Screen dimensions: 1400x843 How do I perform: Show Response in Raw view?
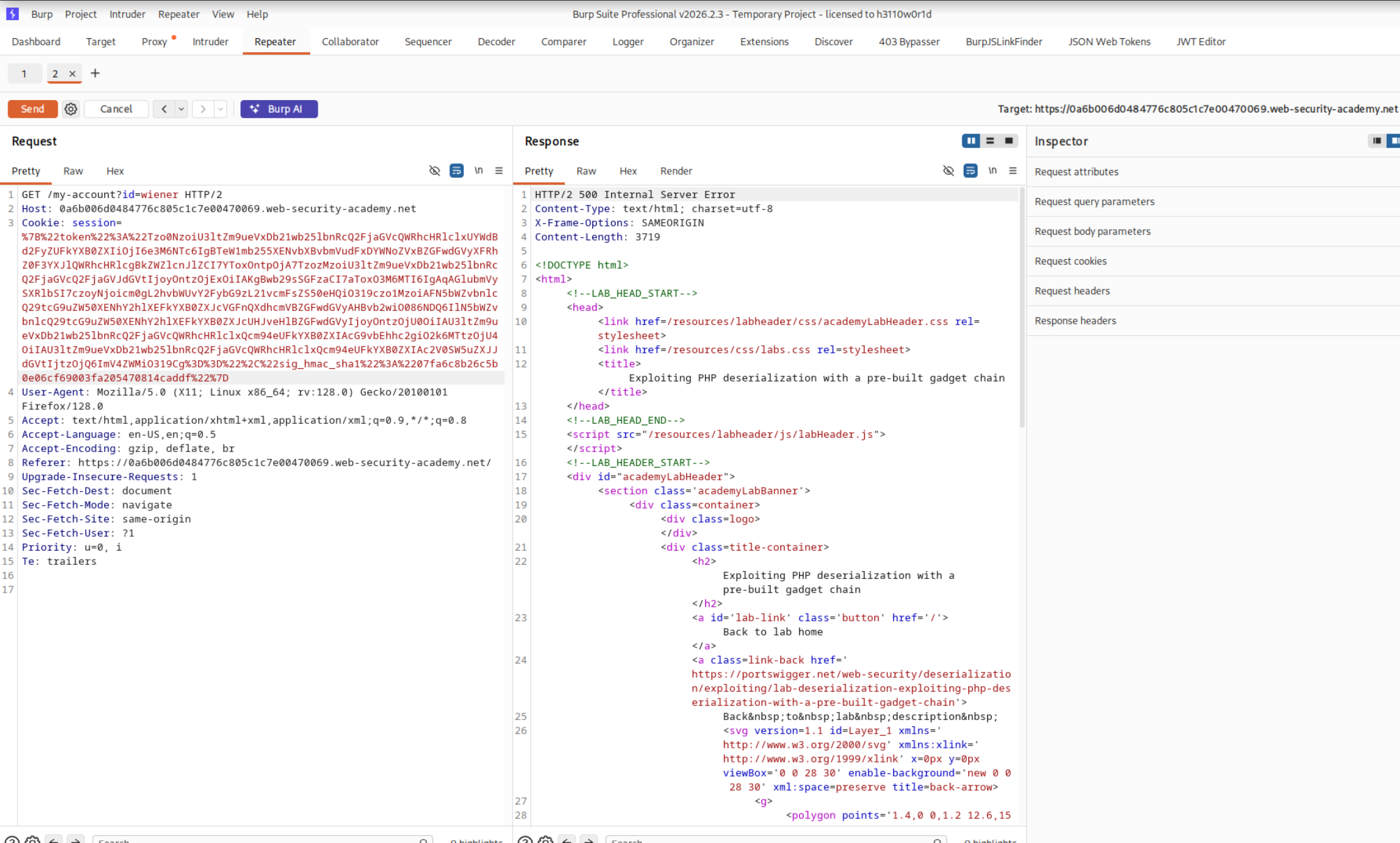[x=586, y=171]
